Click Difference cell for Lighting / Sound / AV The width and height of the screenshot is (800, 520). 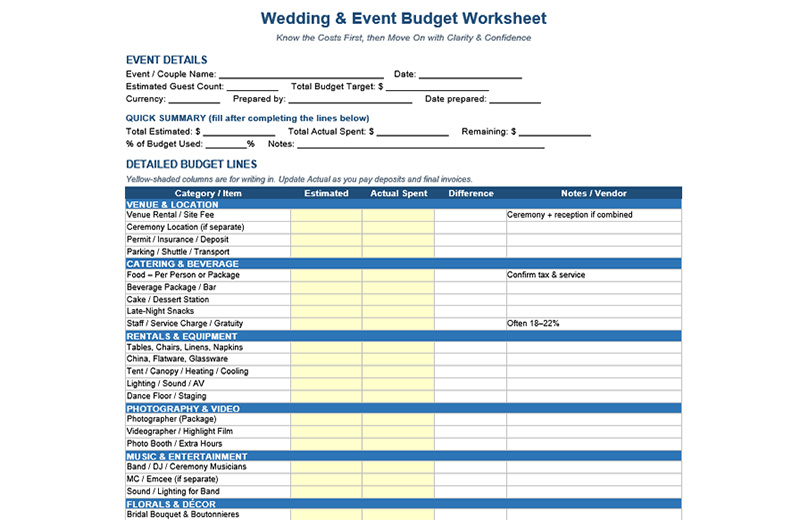pyautogui.click(x=470, y=384)
